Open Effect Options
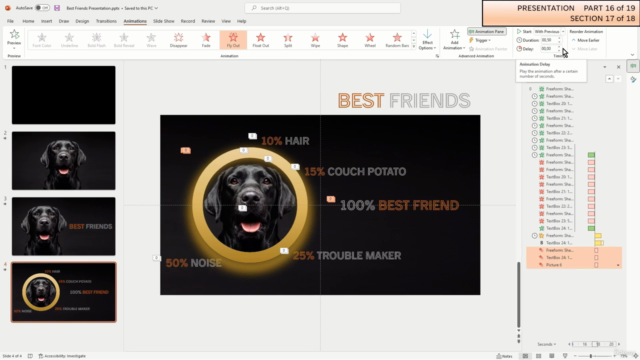The height and width of the screenshot is (360, 640). click(x=427, y=40)
